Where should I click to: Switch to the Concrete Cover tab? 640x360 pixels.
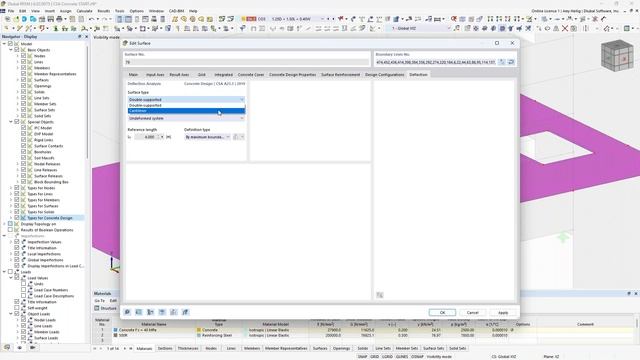251,75
